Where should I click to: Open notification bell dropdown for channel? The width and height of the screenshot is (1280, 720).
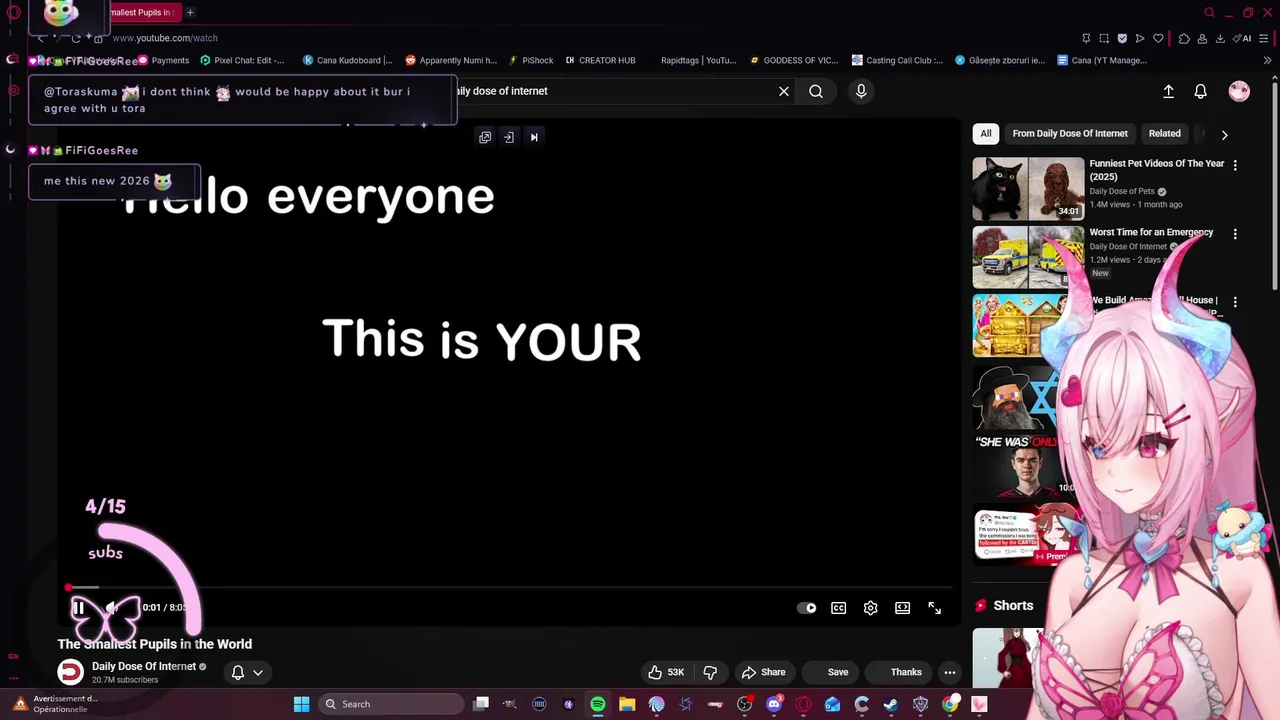tap(247, 672)
